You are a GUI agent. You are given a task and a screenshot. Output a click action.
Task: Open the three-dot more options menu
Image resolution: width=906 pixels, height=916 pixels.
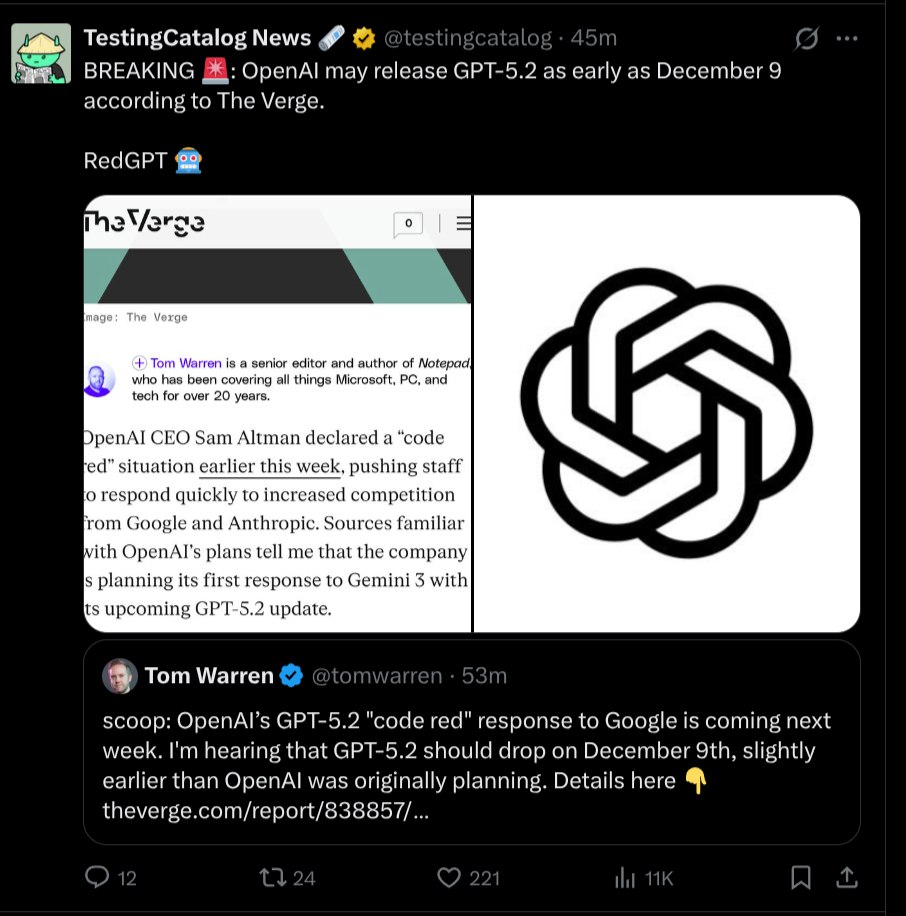pos(847,39)
